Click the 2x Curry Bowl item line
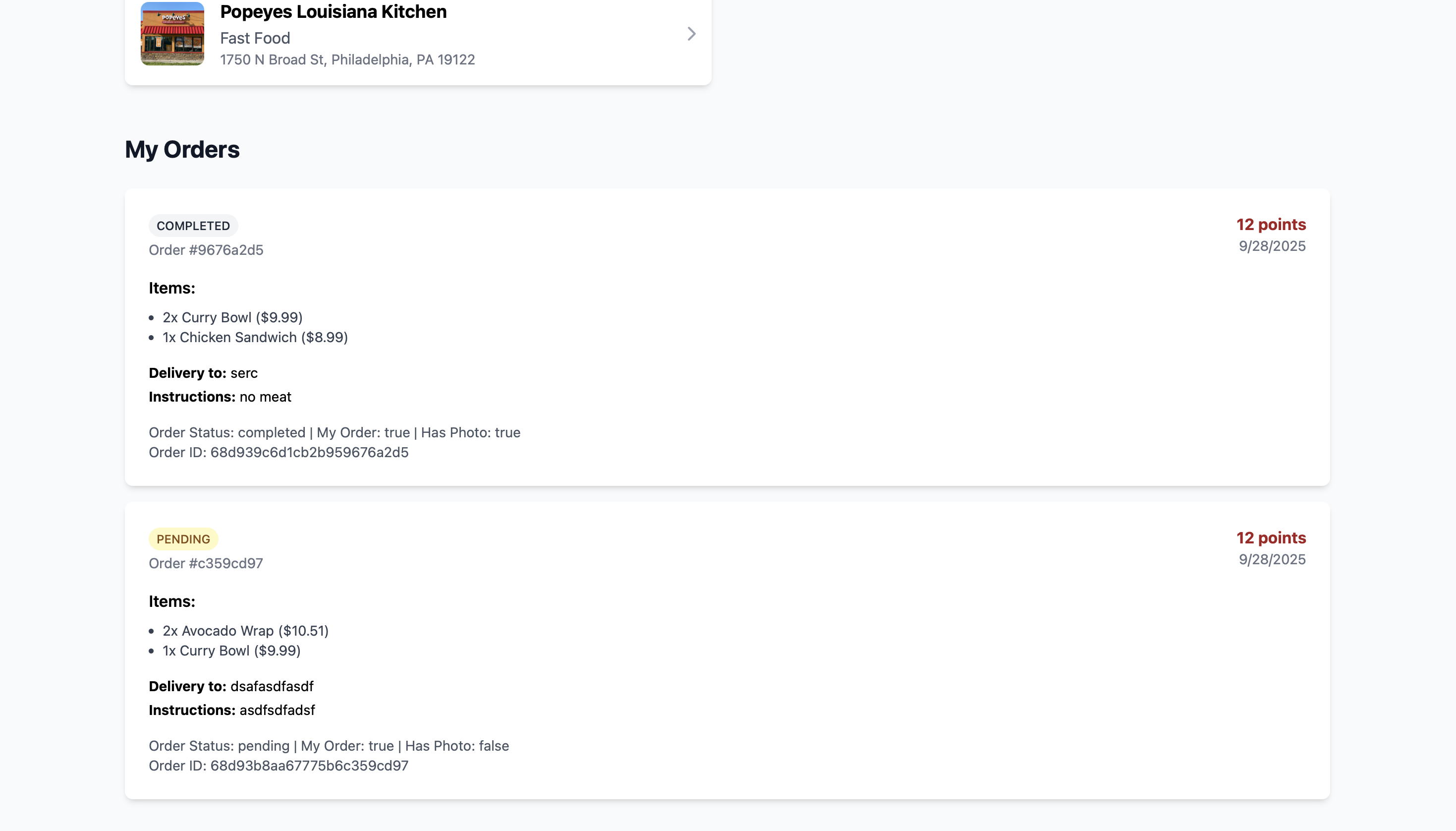The width and height of the screenshot is (1456, 831). [x=233, y=317]
